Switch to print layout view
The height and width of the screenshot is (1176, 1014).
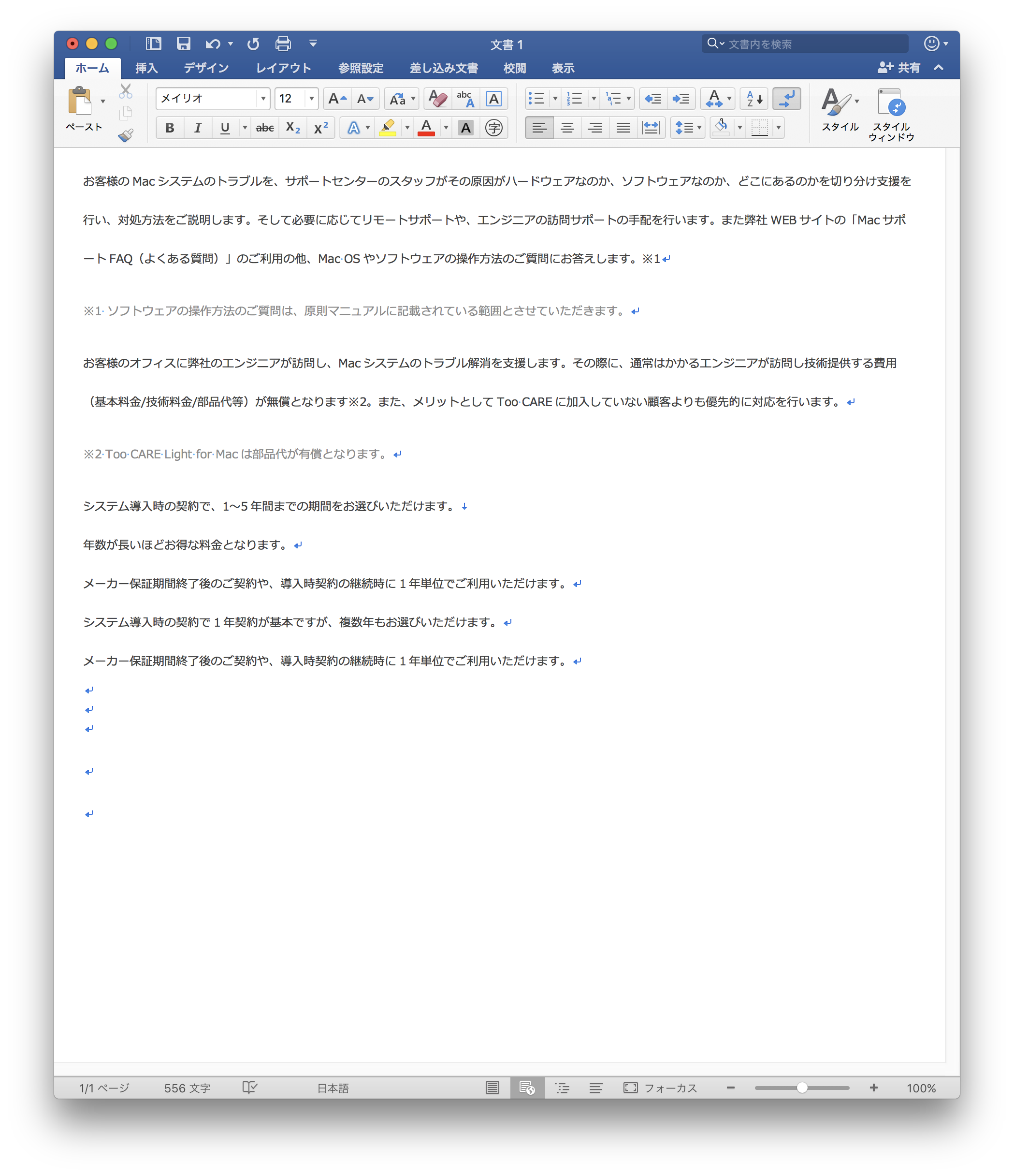pos(493,1088)
